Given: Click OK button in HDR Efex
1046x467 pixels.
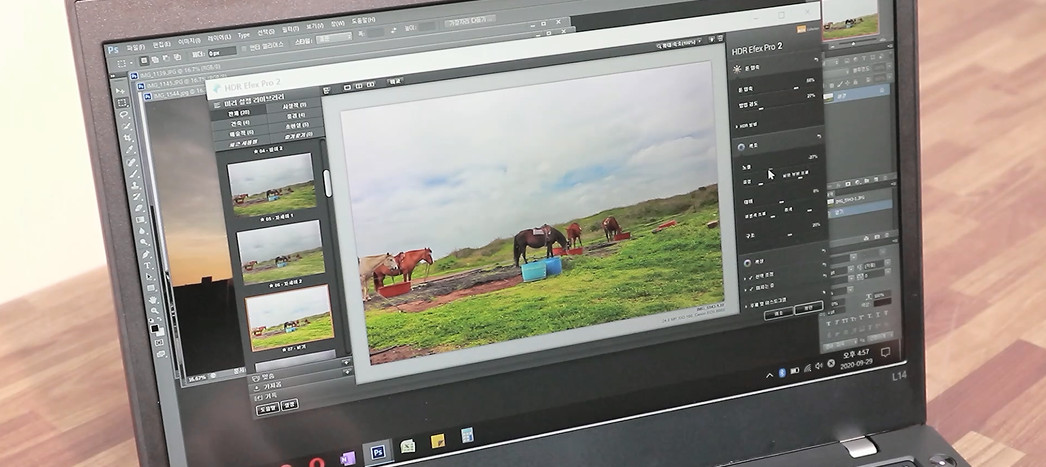Looking at the screenshot, I should (808, 308).
